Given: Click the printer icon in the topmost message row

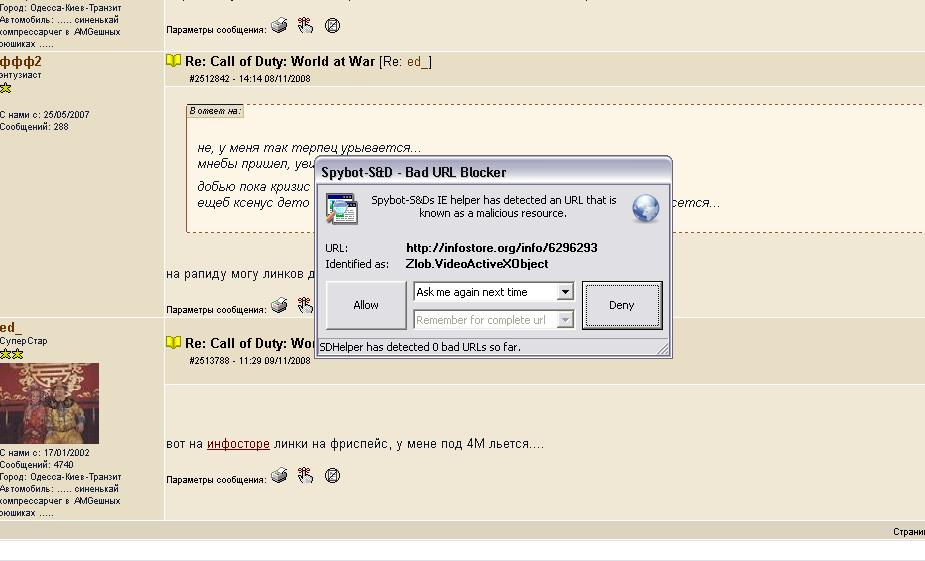Looking at the screenshot, I should coord(280,26).
